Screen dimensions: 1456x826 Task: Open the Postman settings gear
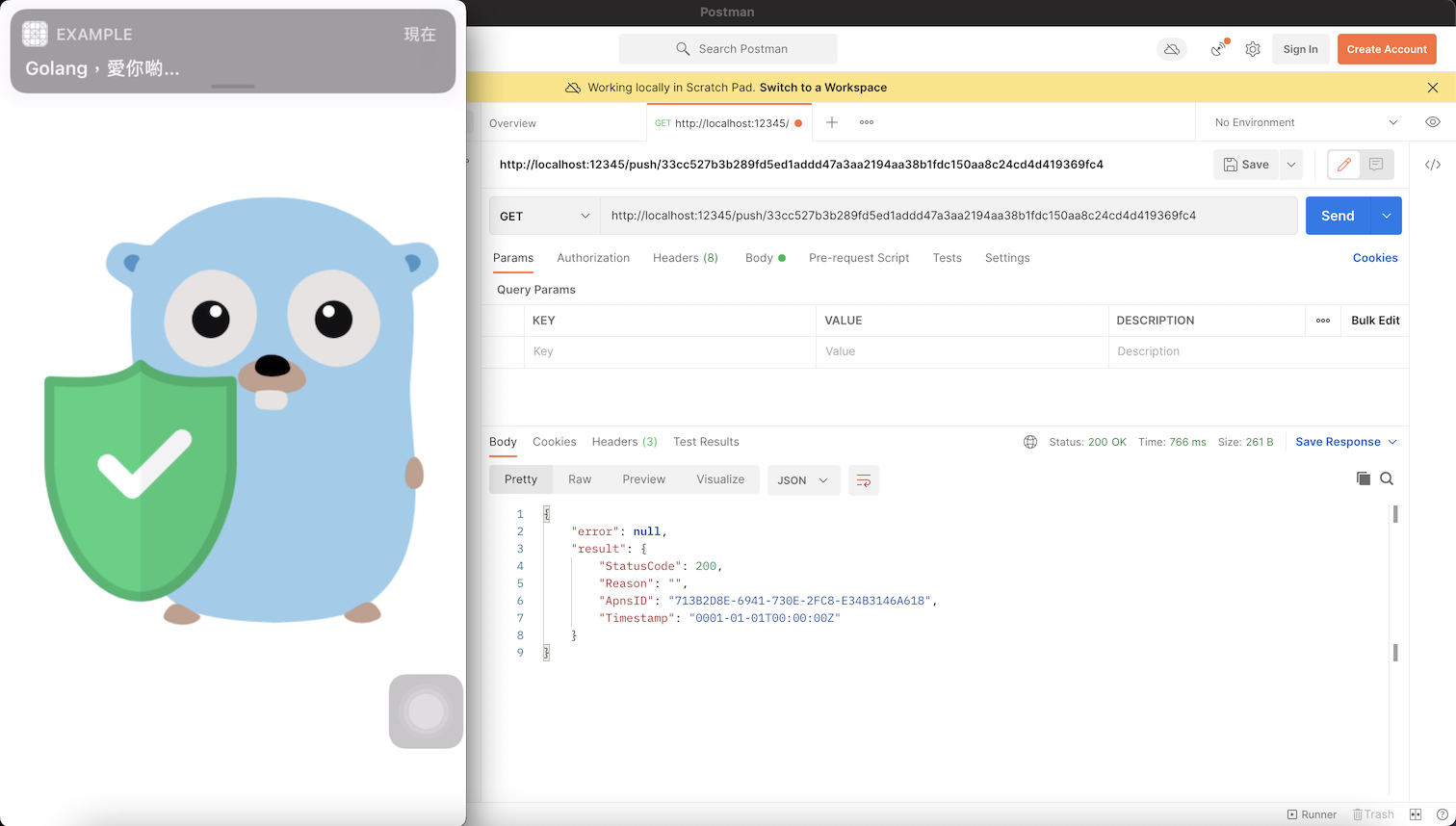(x=1253, y=49)
